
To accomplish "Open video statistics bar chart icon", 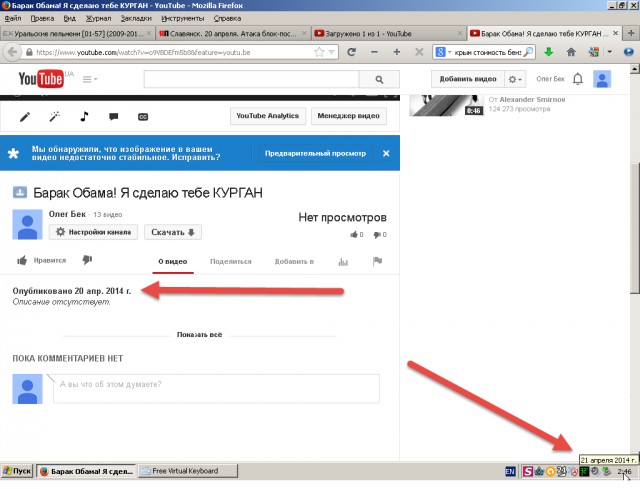I will (x=343, y=262).
